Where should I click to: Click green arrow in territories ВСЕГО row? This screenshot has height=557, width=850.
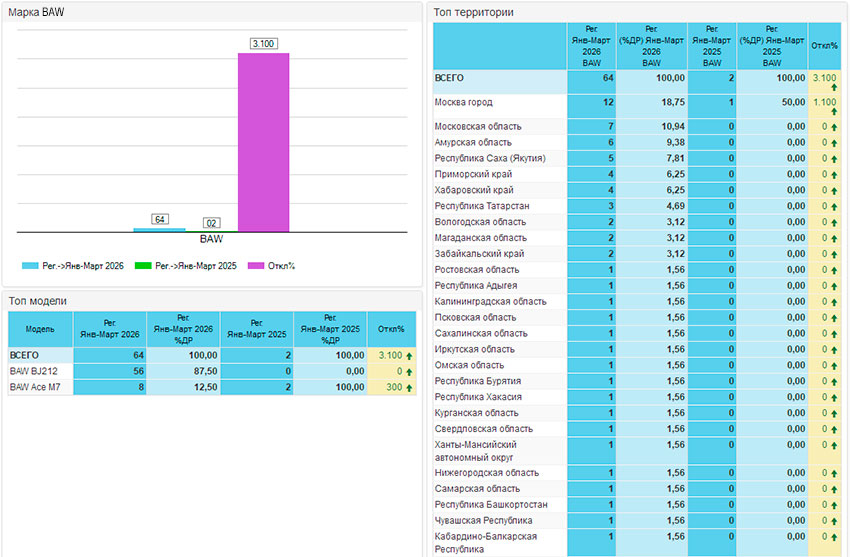(x=833, y=89)
